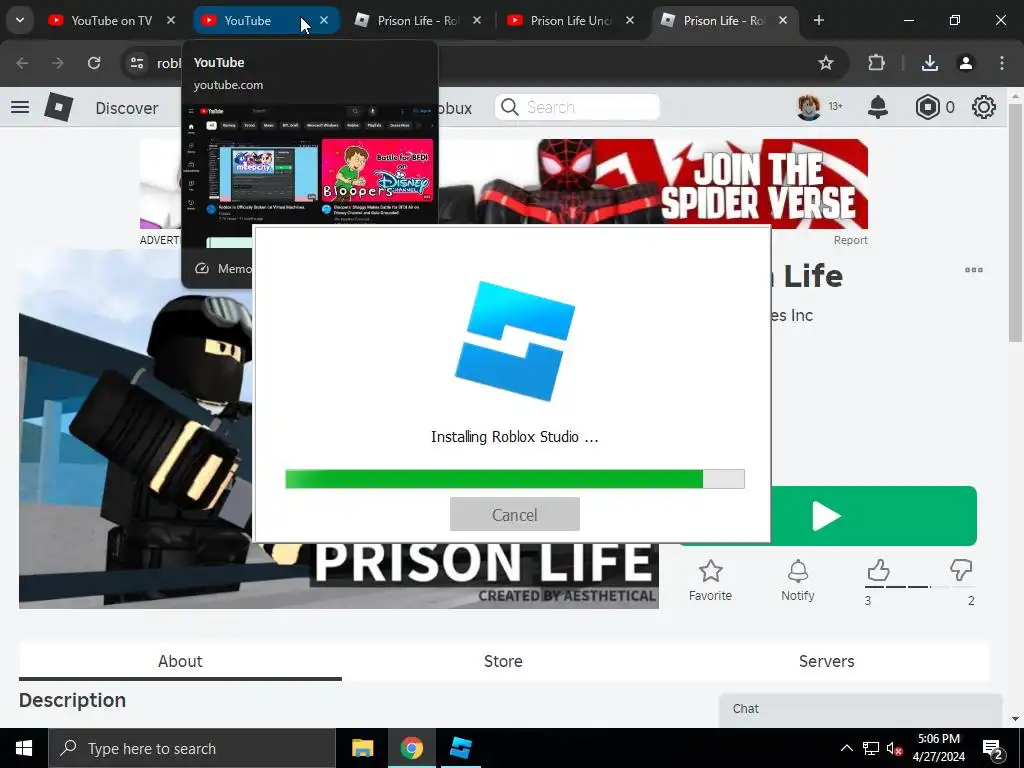Open the Chrome profile icon

pyautogui.click(x=965, y=63)
